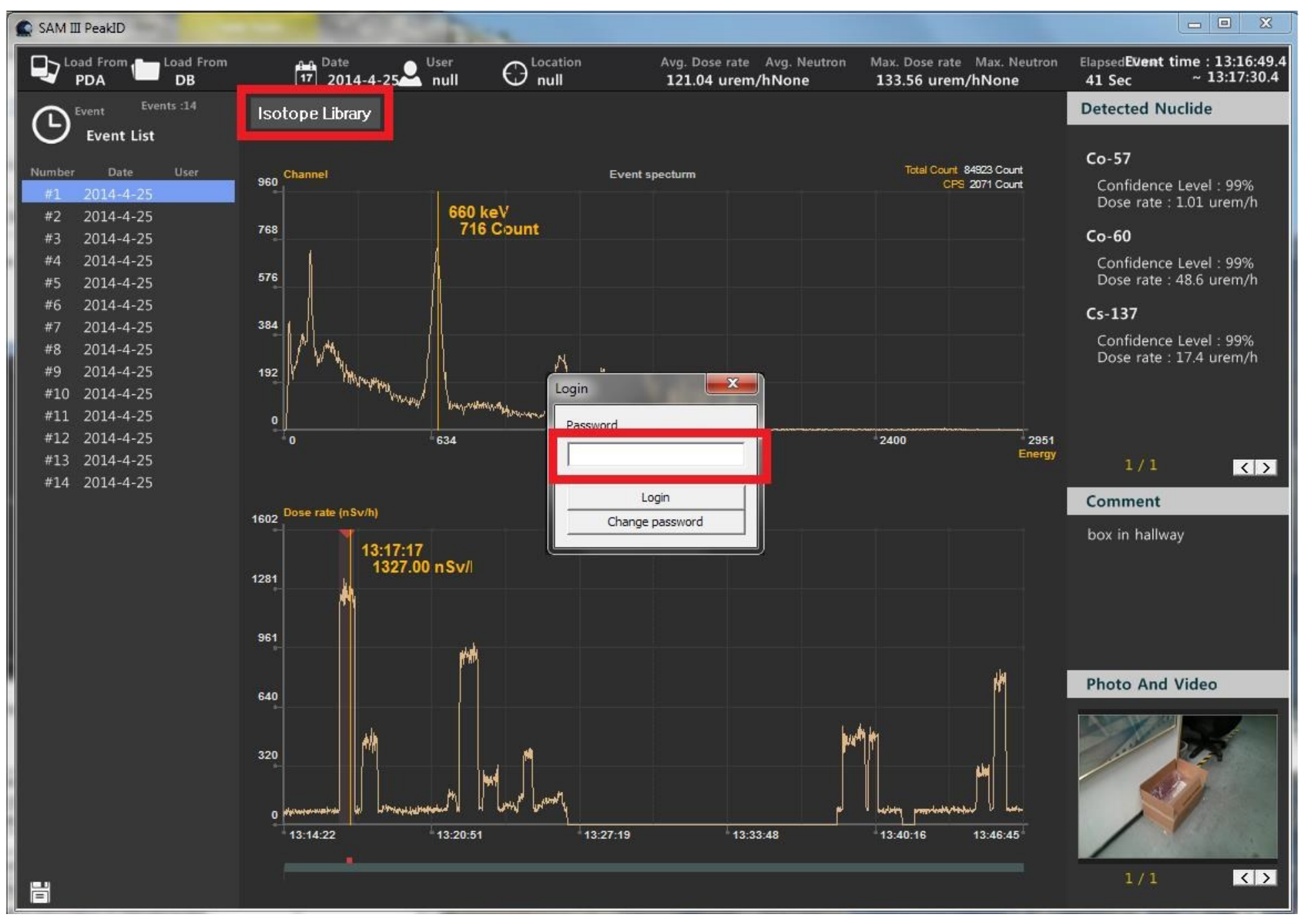The width and height of the screenshot is (1304, 924).
Task: Click the Password input field
Action: pyautogui.click(x=655, y=455)
